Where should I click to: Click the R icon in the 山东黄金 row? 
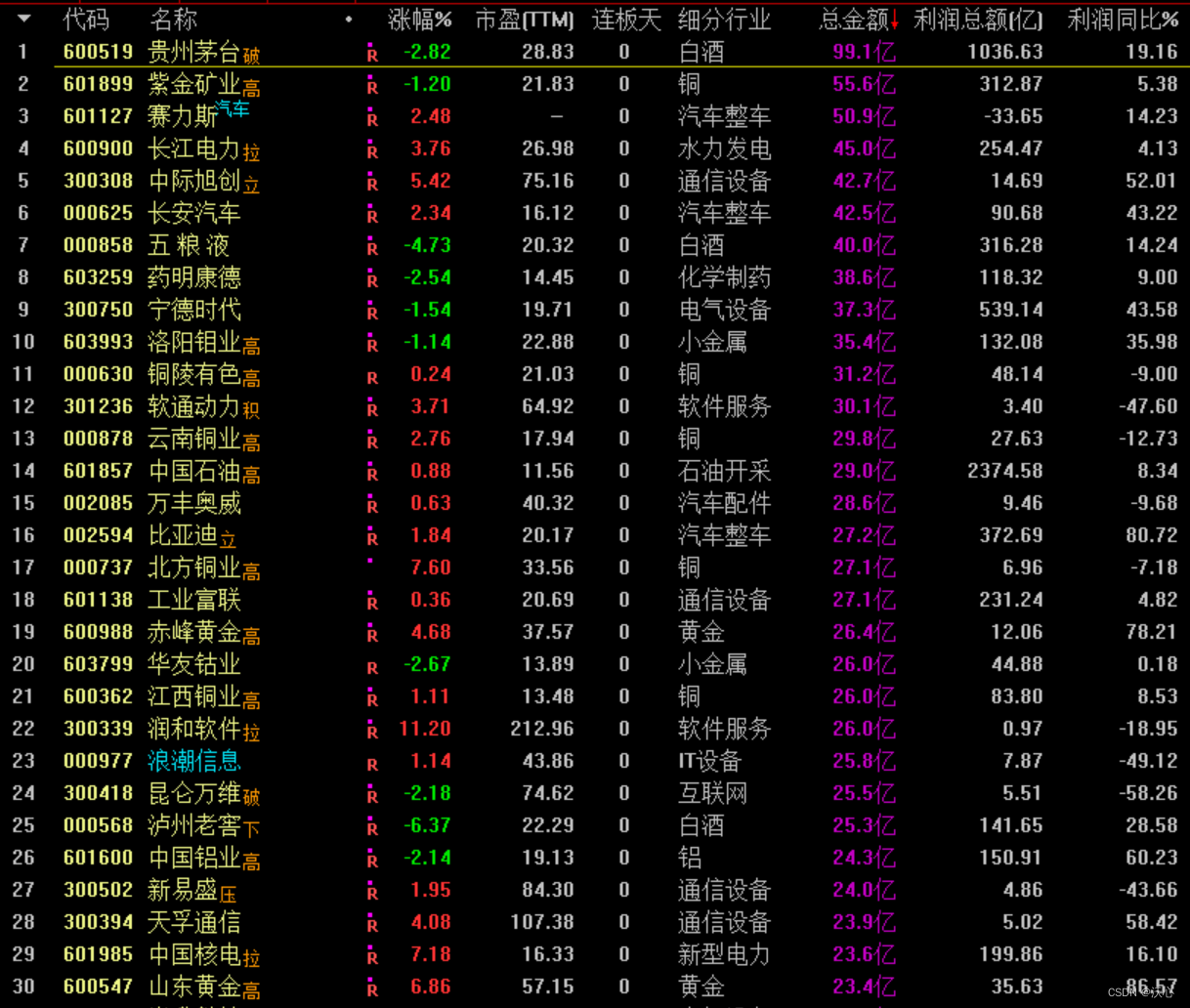pyautogui.click(x=372, y=989)
